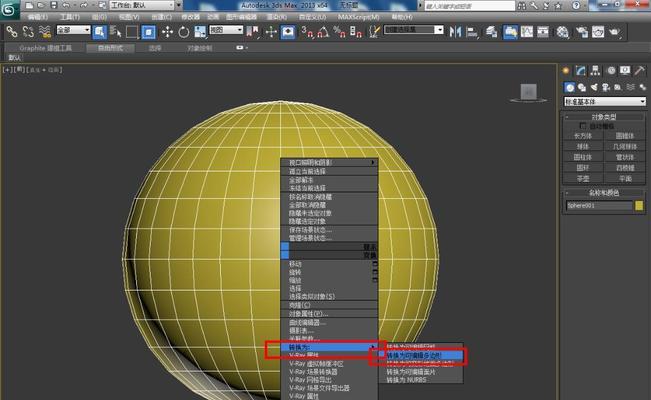This screenshot has width=651, height=400.
Task: Open the Curve Editor icon
Action: click(527, 32)
